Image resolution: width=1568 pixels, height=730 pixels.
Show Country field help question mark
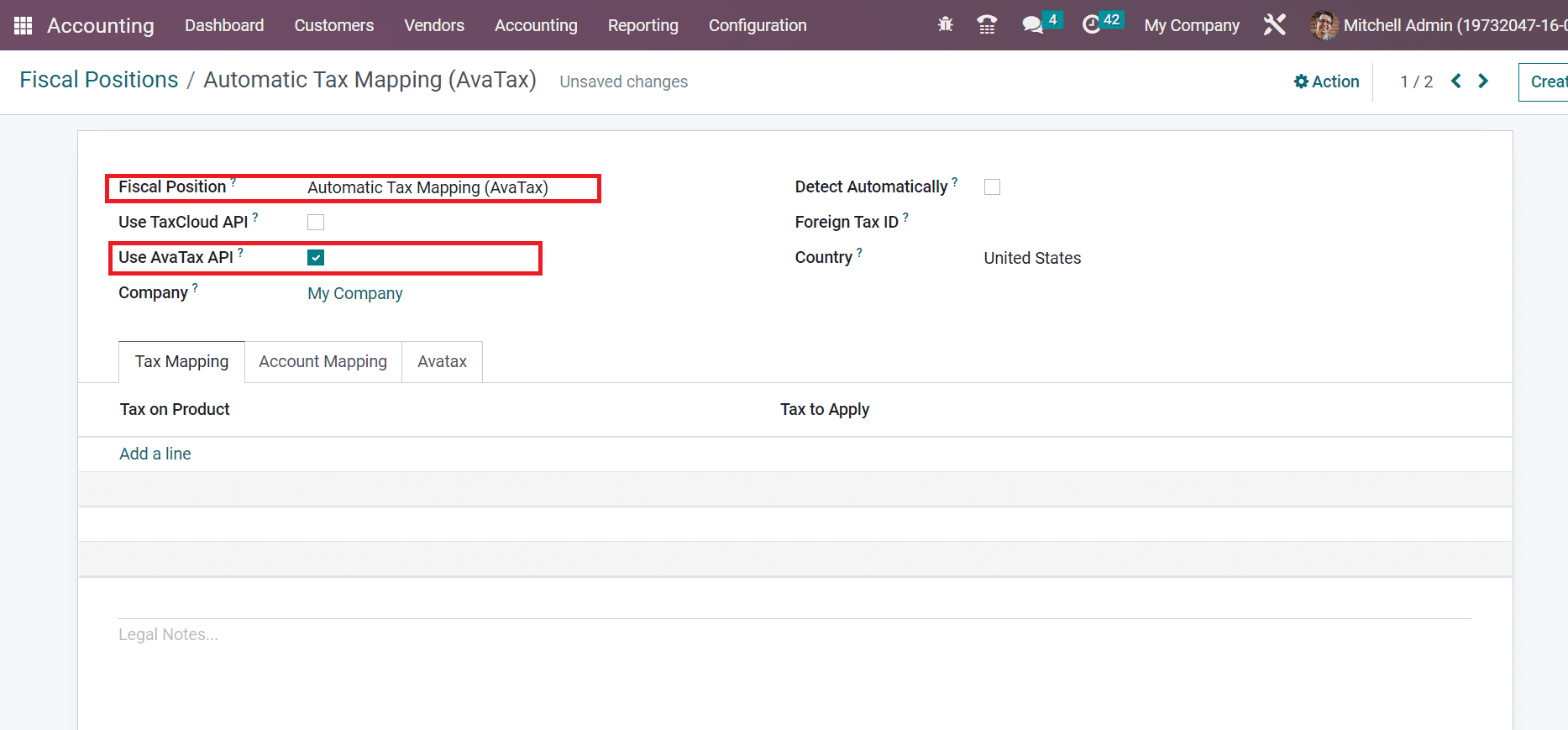click(859, 252)
